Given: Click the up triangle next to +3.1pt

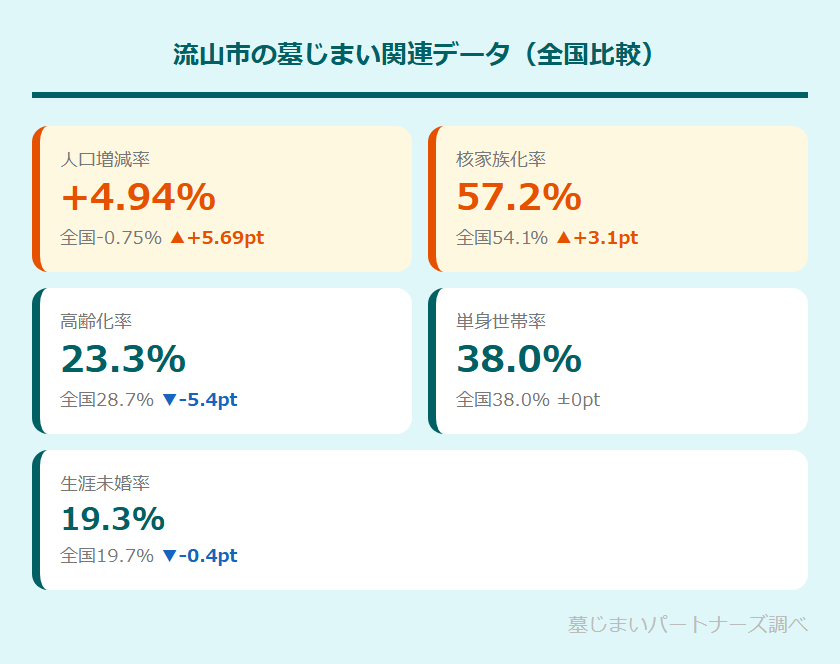Looking at the screenshot, I should pos(563,238).
